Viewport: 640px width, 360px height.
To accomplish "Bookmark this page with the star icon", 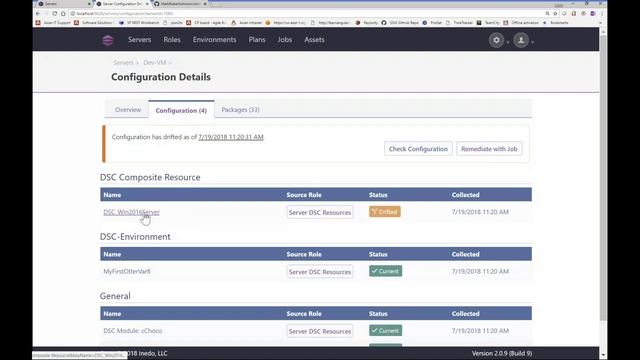I will 555,13.
